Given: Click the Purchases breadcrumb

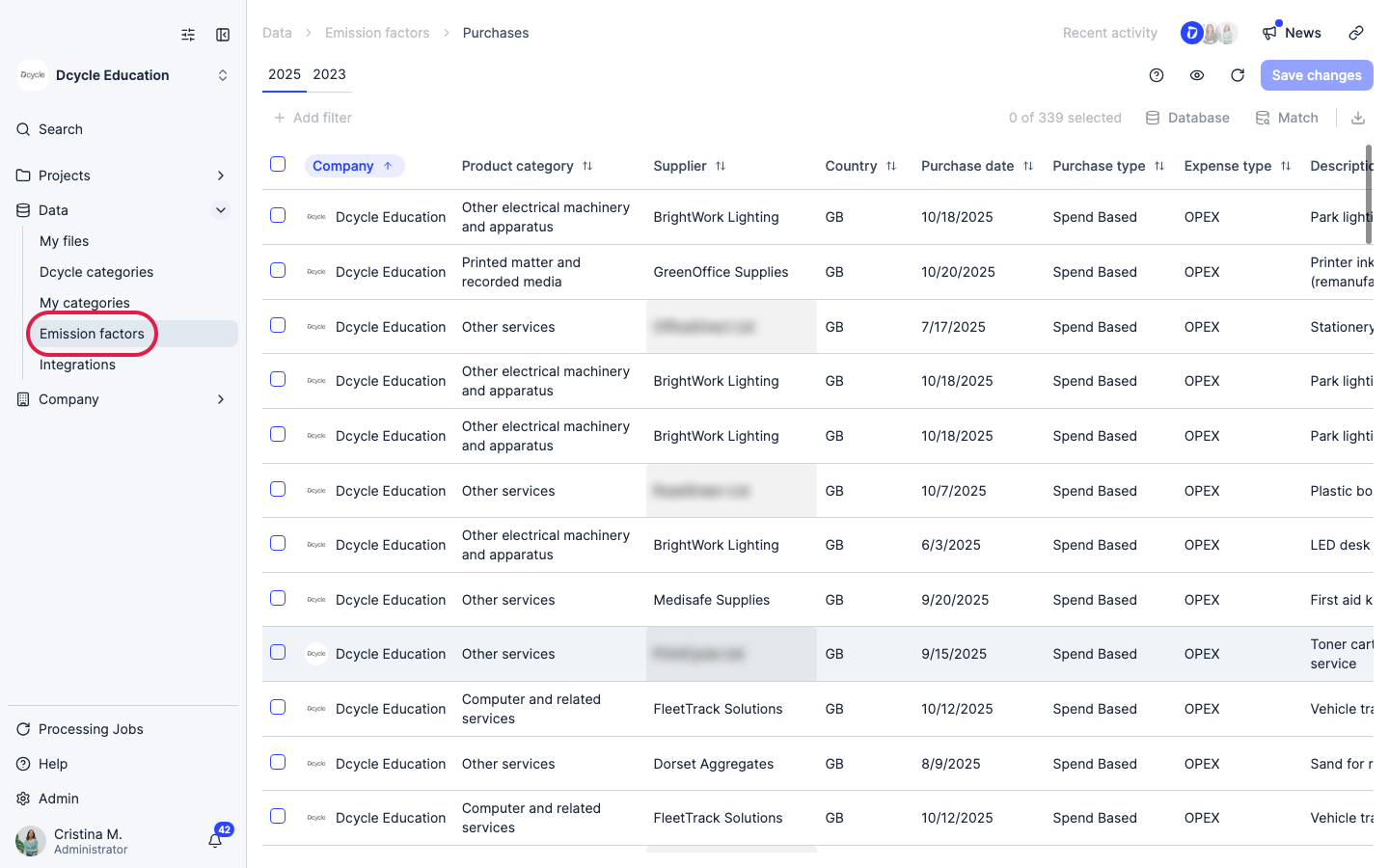Looking at the screenshot, I should click(x=496, y=33).
